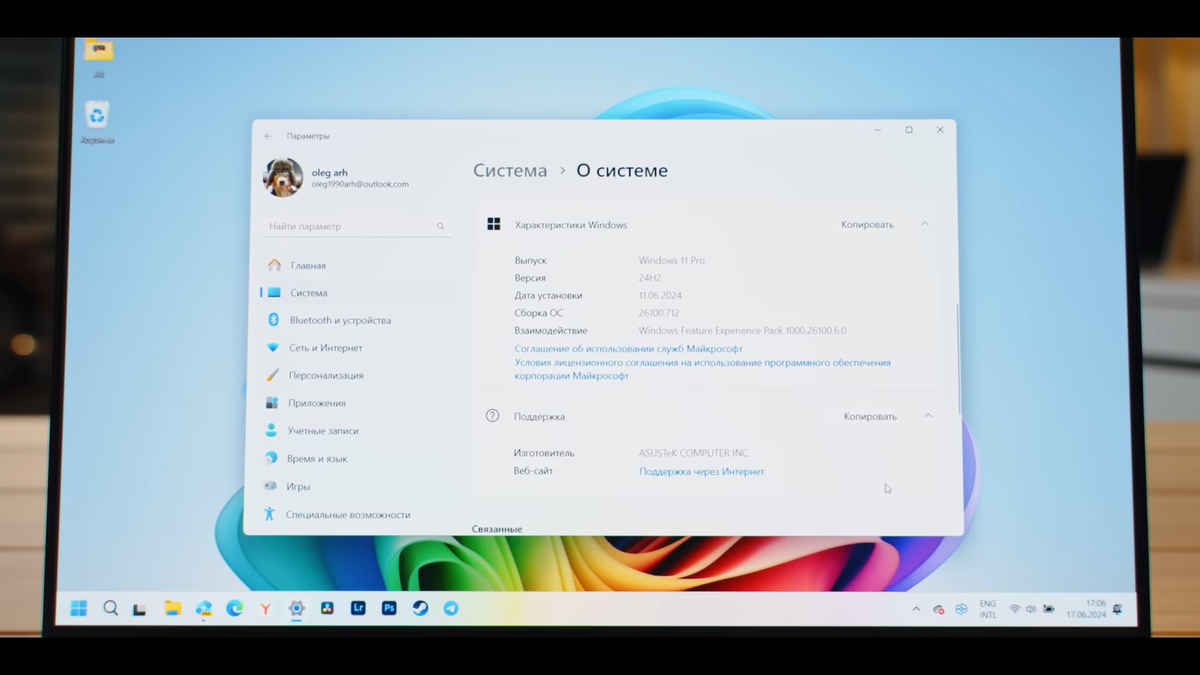Viewport: 1200px width, 675px height.
Task: Launch Steam from taskbar
Action: click(420, 608)
